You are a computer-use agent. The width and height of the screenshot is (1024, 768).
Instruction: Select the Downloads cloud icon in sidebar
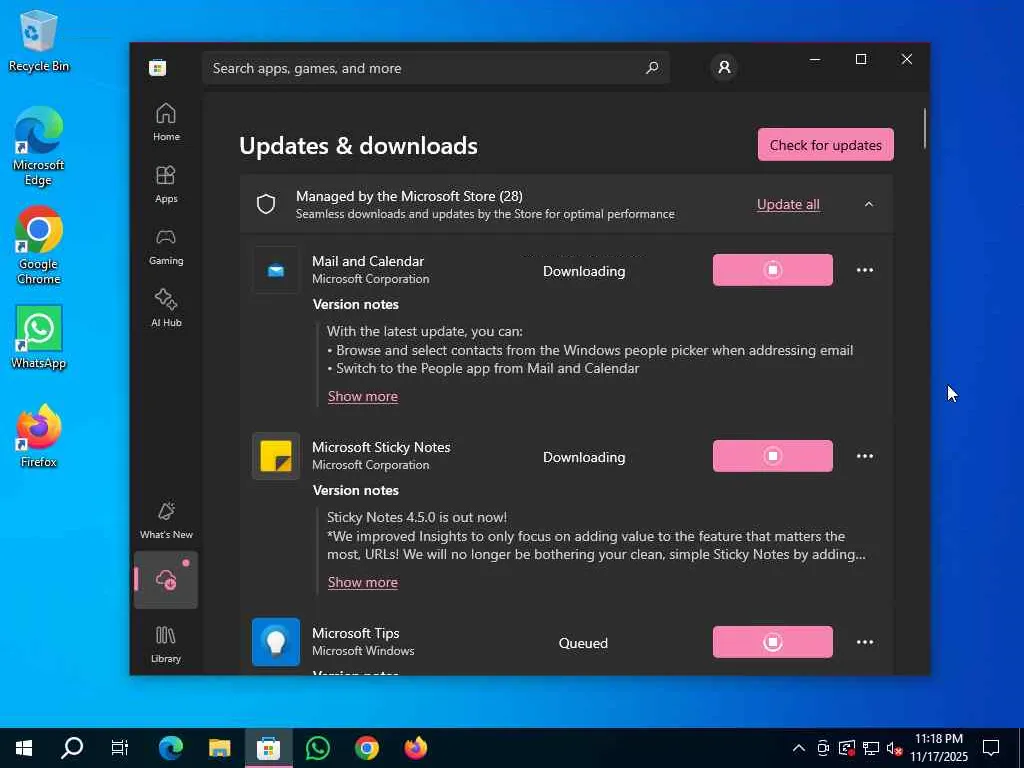166,579
